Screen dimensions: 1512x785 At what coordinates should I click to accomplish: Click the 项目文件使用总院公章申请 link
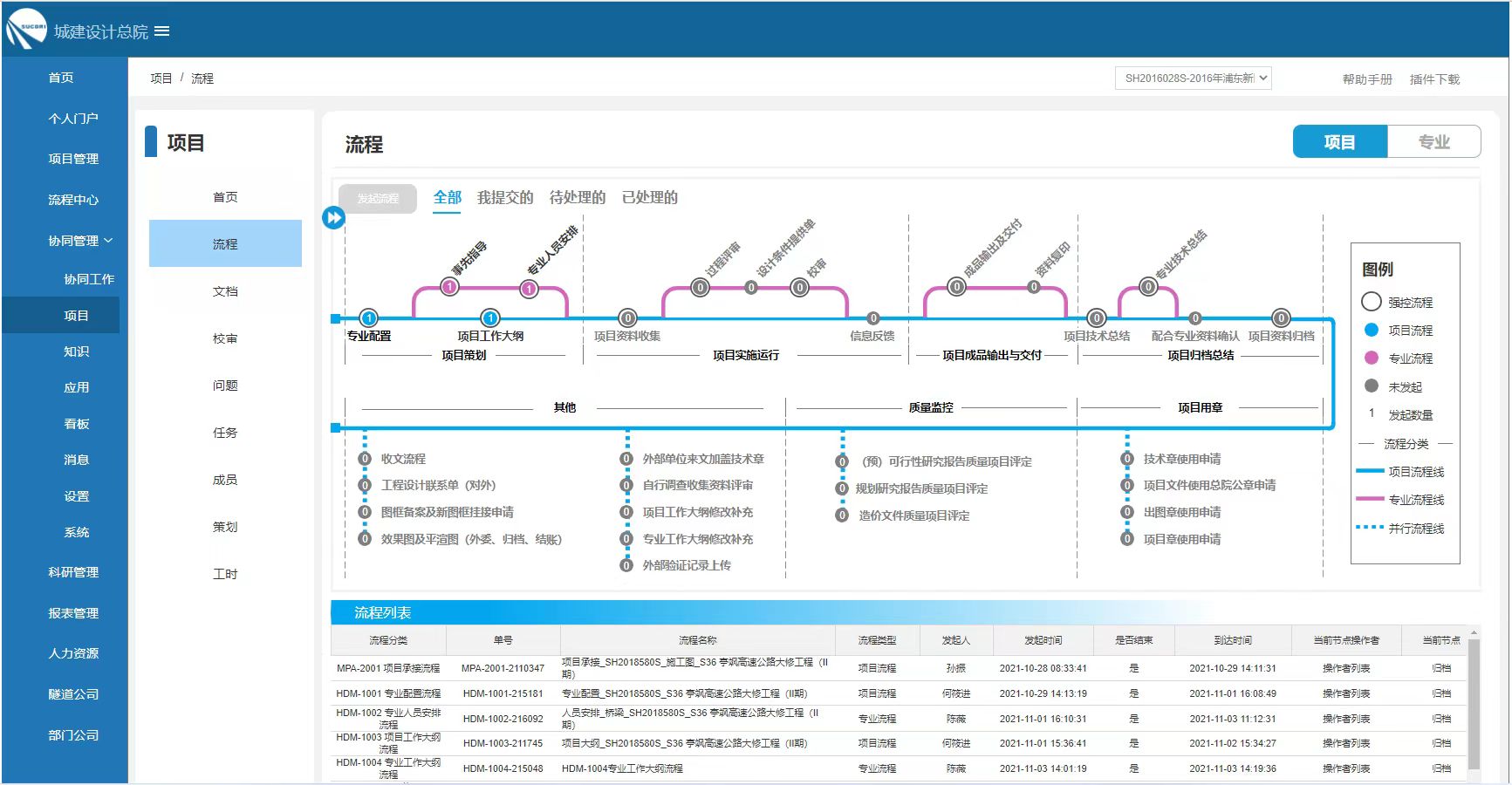pos(1209,486)
